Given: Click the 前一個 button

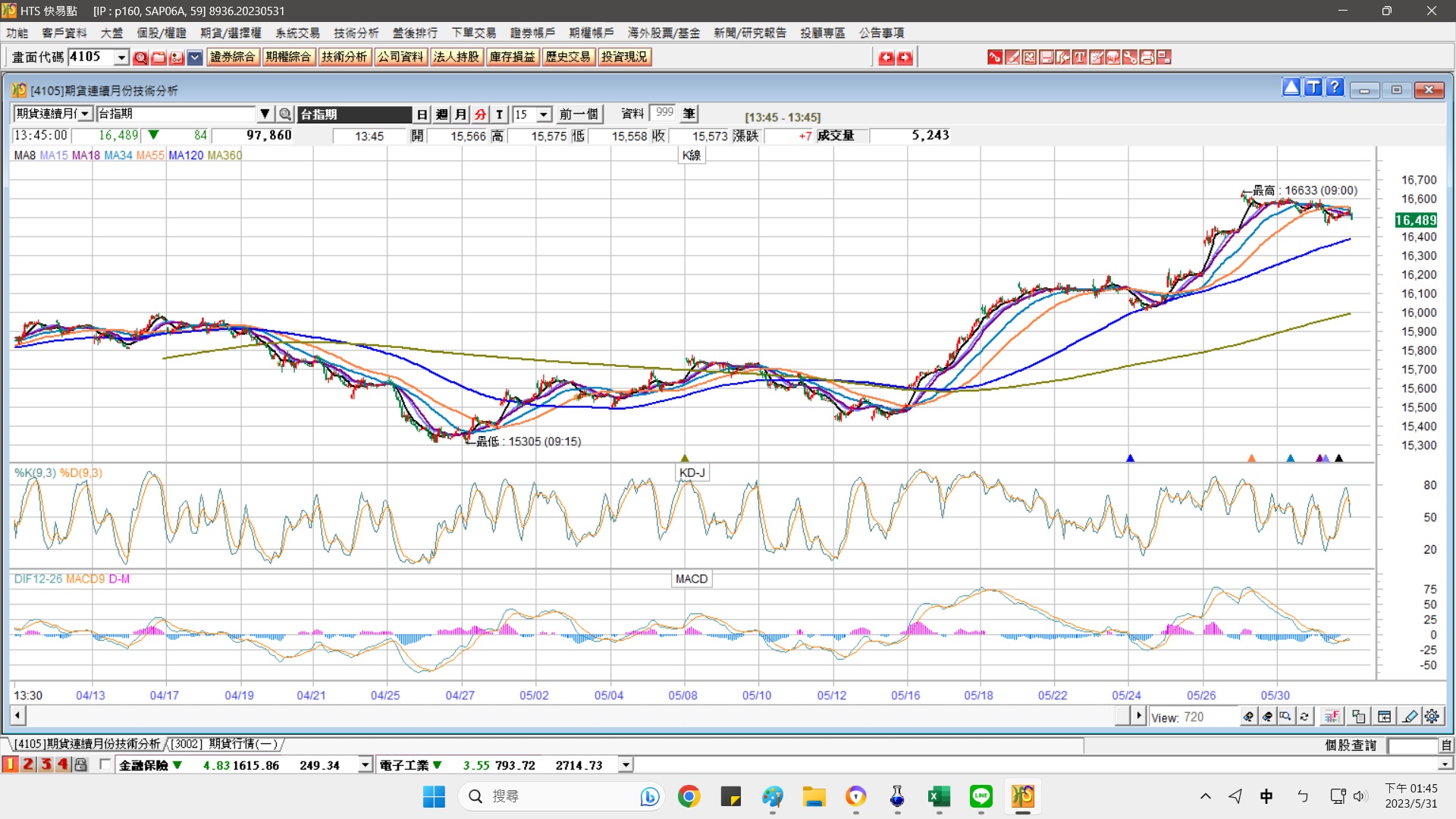Looking at the screenshot, I should point(579,114).
